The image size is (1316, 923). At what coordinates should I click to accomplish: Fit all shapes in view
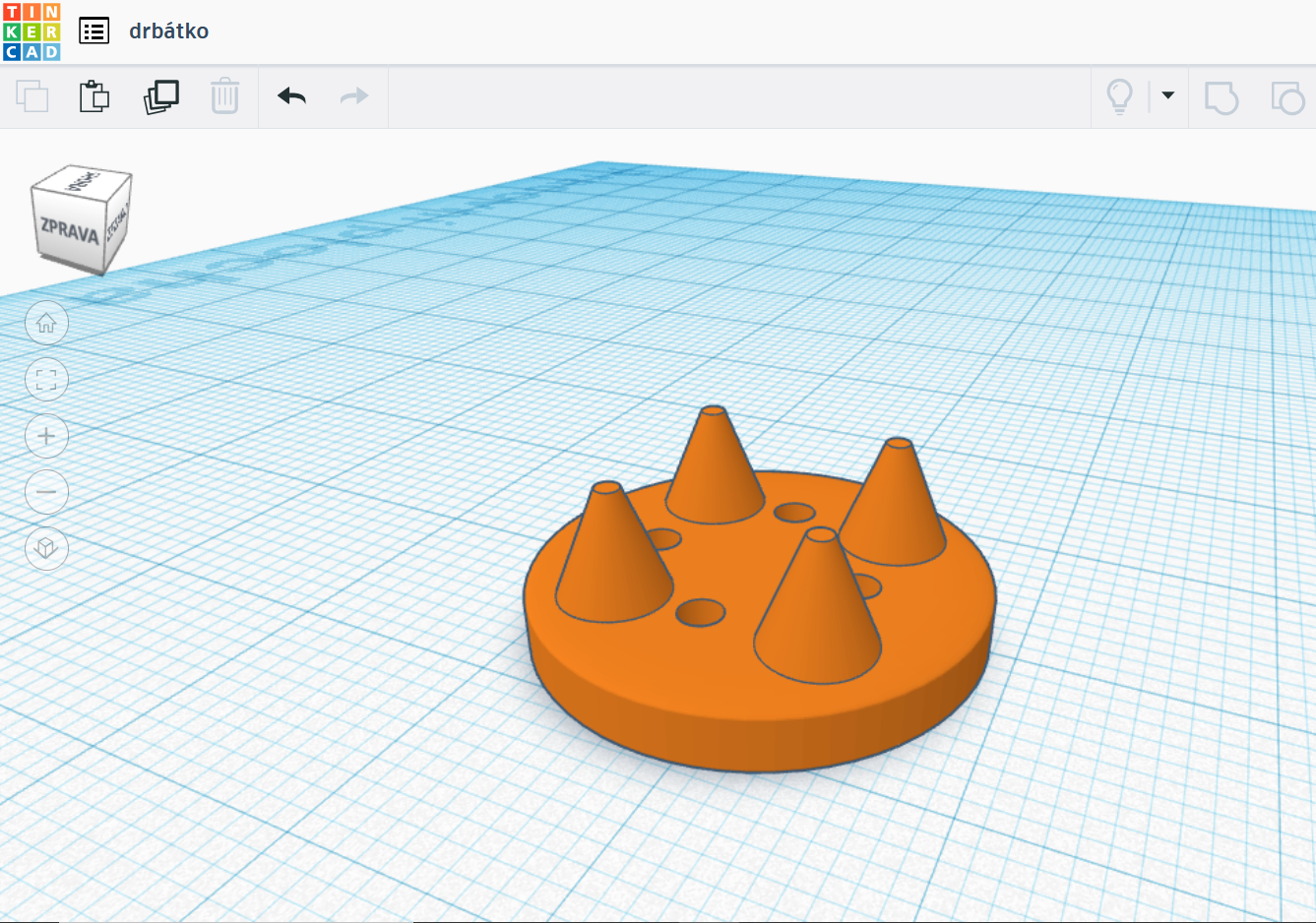tap(46, 380)
